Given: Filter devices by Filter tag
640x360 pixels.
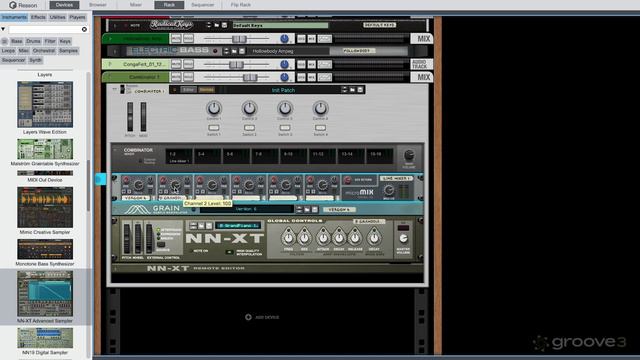Looking at the screenshot, I should [50, 41].
